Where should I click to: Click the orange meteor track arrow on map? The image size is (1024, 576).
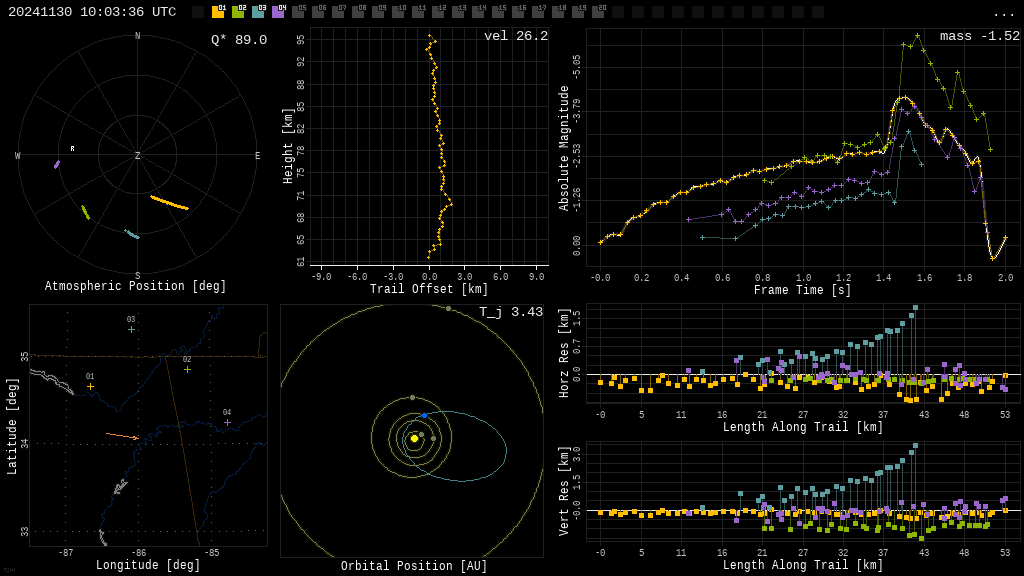(x=122, y=436)
